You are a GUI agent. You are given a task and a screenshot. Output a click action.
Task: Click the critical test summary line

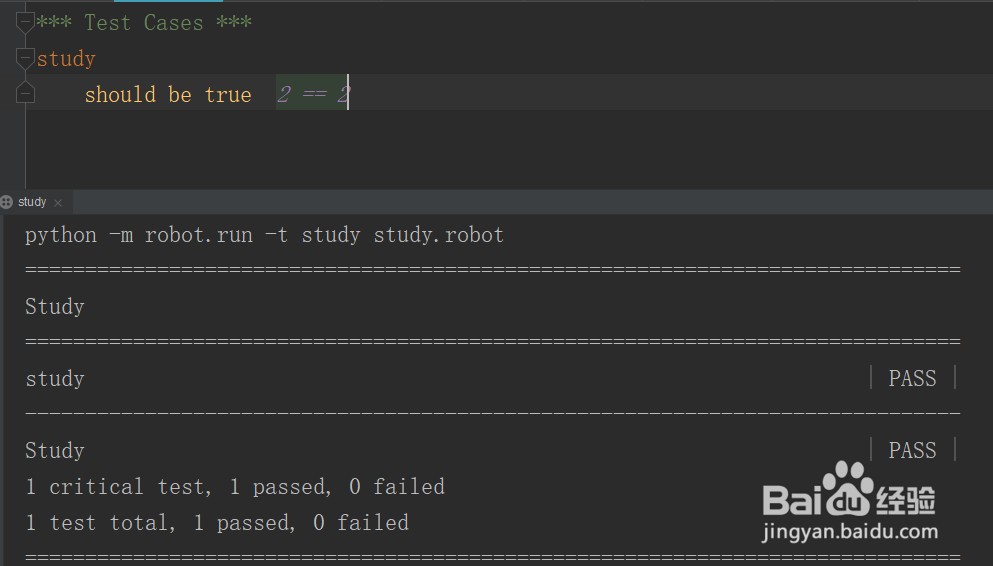click(x=235, y=487)
